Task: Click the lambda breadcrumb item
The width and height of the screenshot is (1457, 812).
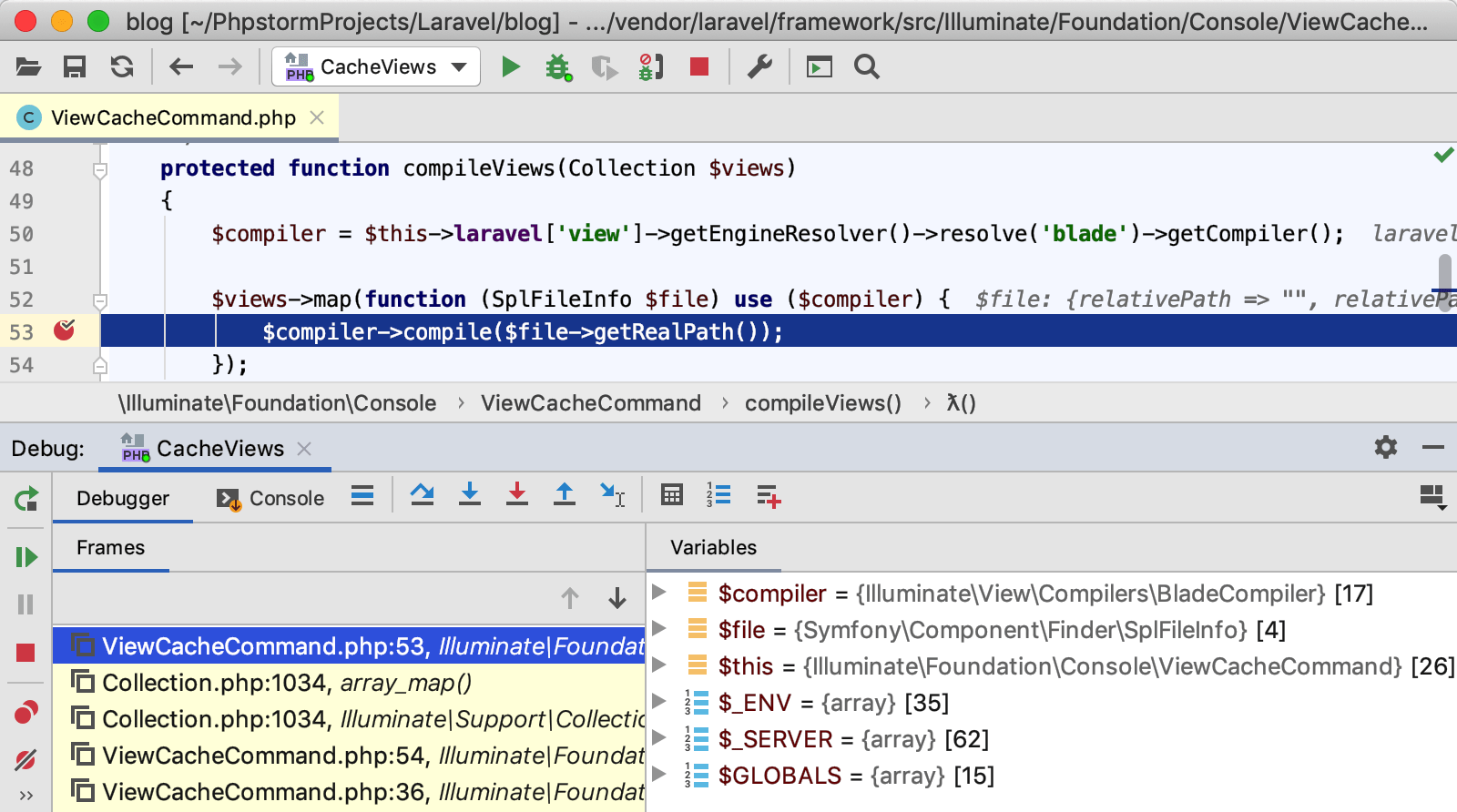Action: coord(961,403)
